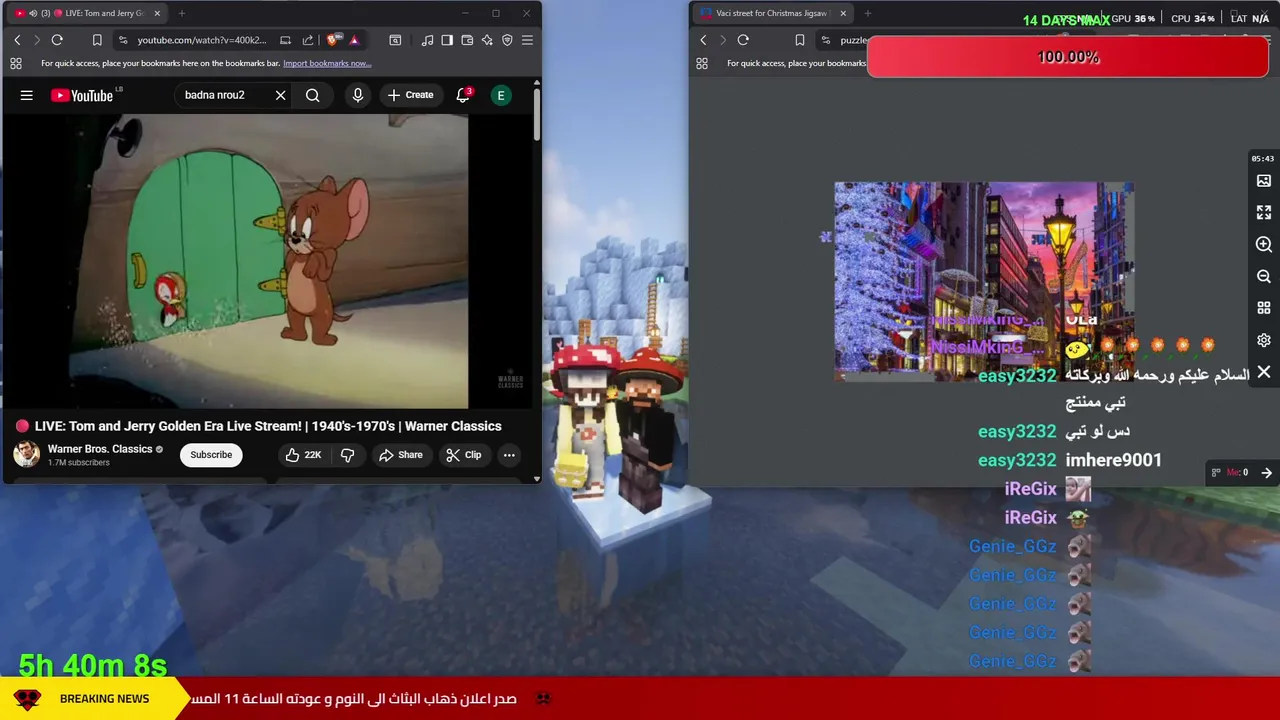Open the music note playlist icon
The image size is (1280, 720).
point(428,40)
